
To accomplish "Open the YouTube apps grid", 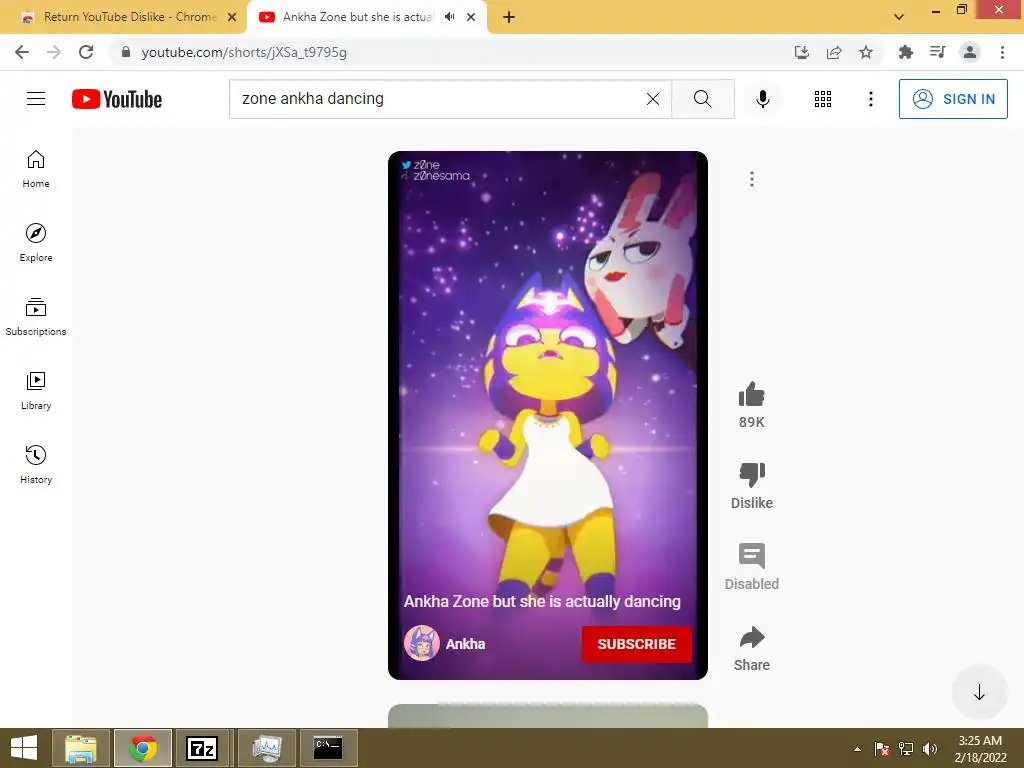I will tap(823, 99).
